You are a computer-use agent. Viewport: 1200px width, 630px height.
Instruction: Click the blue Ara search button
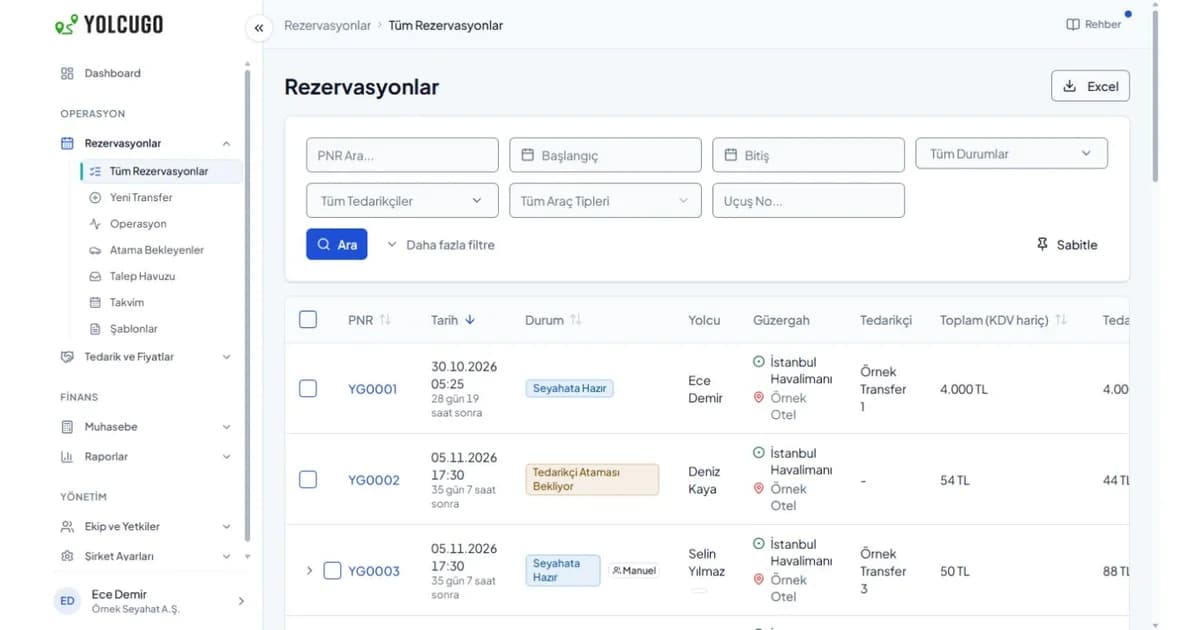point(336,245)
